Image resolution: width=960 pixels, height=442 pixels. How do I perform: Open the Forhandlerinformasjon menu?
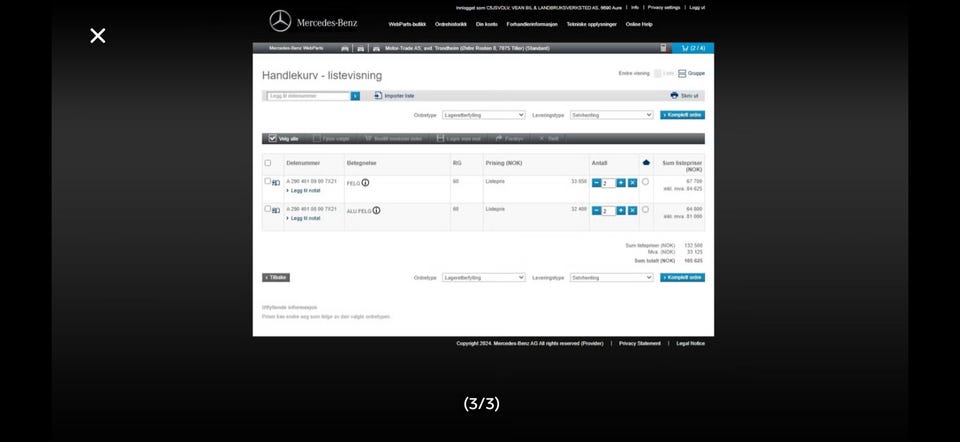[x=532, y=24]
